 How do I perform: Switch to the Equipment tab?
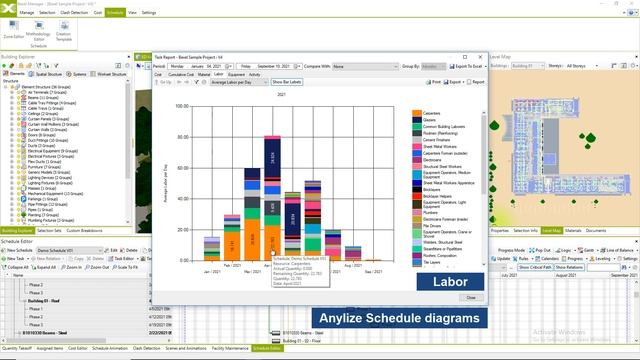click(x=236, y=75)
